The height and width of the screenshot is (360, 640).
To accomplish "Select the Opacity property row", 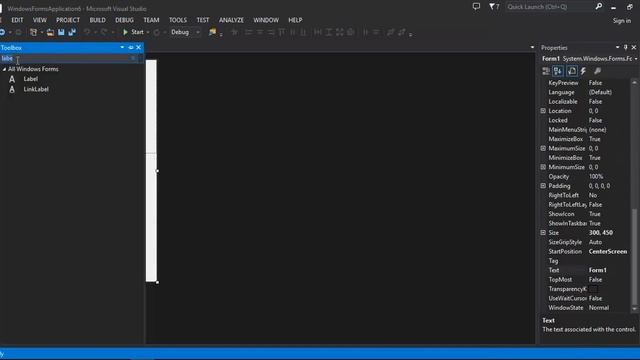I will coord(586,177).
